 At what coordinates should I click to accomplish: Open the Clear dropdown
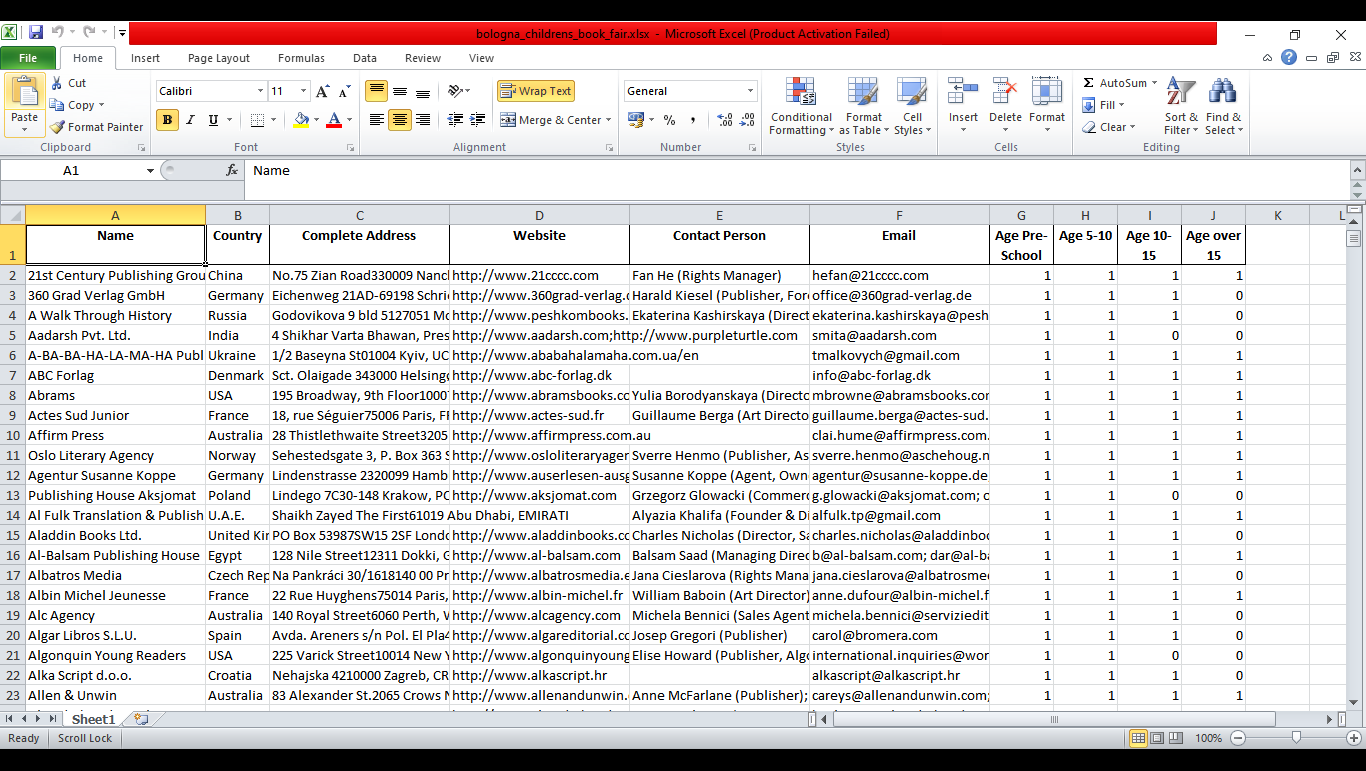1108,127
